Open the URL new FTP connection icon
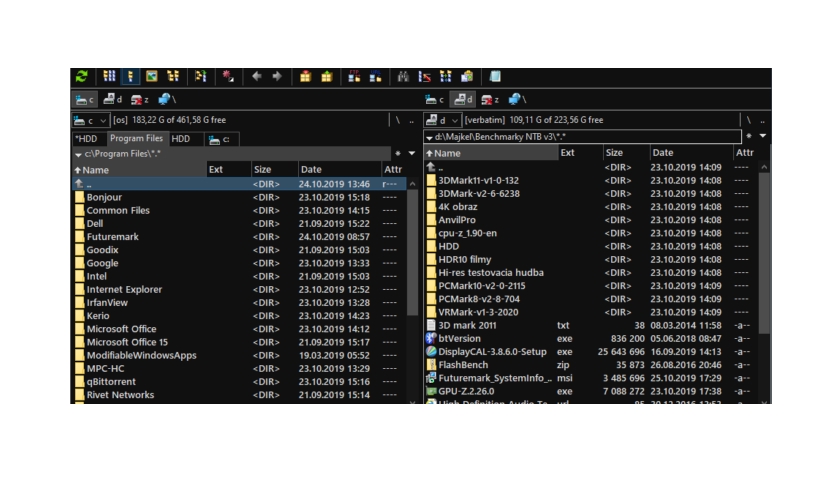This screenshot has width=840, height=480. 376,77
